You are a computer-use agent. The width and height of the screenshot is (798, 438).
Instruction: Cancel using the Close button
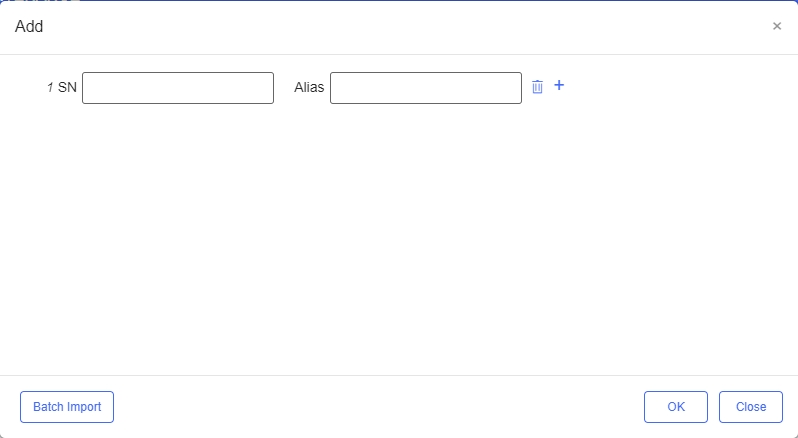coord(751,407)
